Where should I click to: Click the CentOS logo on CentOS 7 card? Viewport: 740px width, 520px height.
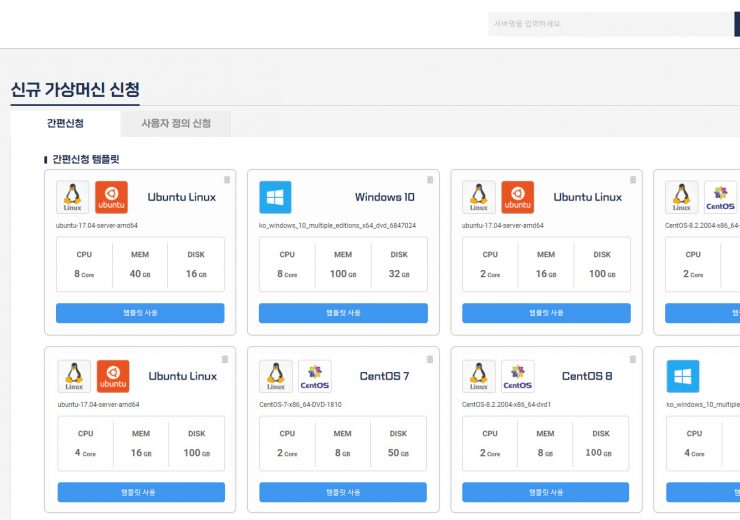315,376
